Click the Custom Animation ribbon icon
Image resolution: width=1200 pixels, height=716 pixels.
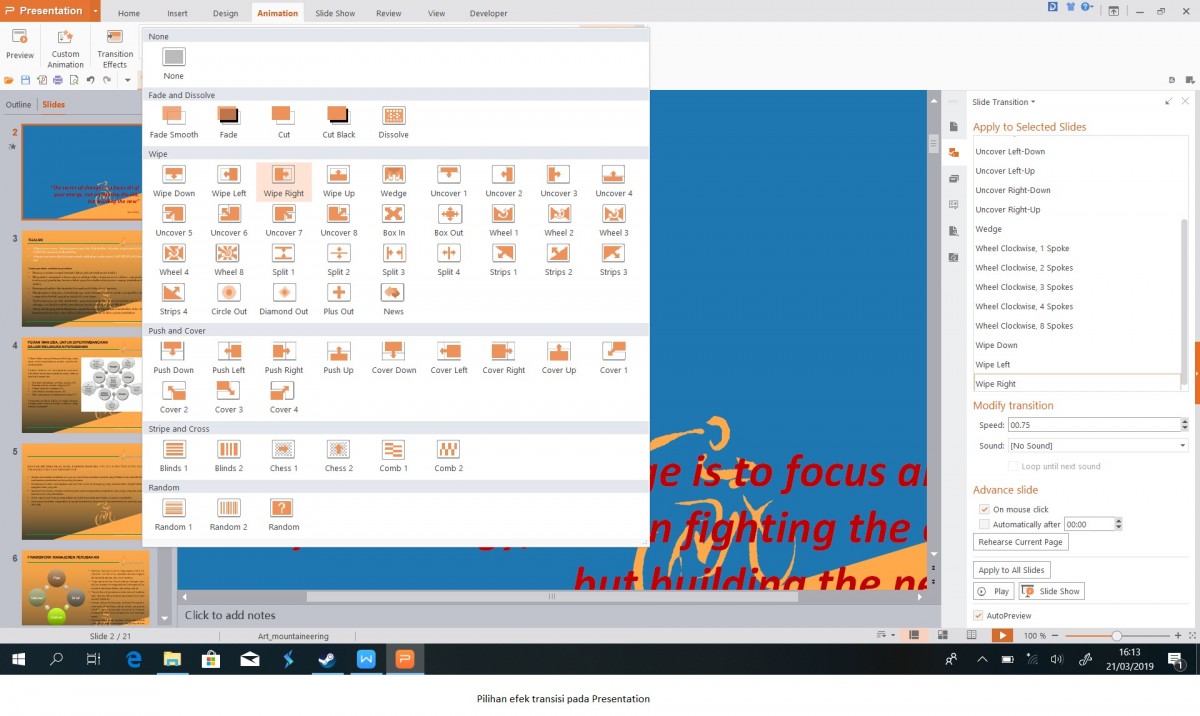coord(65,46)
